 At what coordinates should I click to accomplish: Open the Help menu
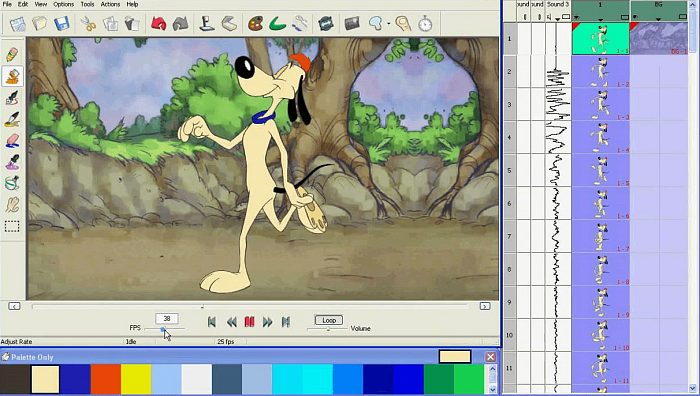tap(132, 4)
